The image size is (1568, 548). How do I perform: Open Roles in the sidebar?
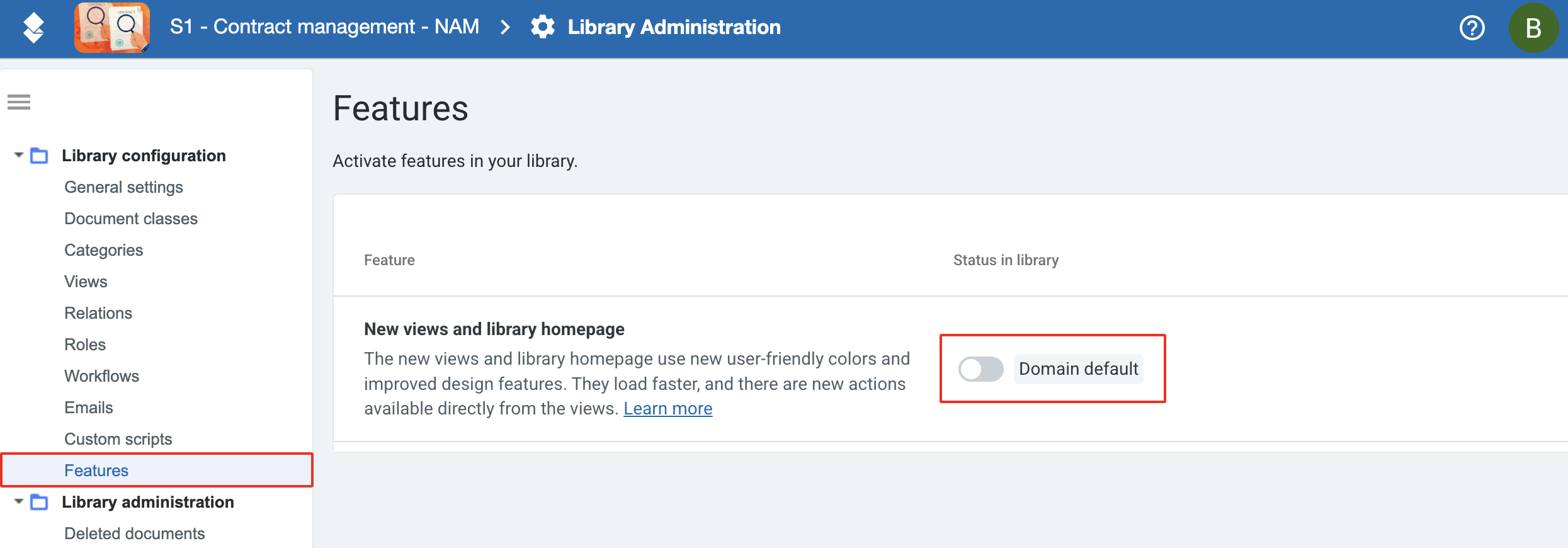coord(85,345)
